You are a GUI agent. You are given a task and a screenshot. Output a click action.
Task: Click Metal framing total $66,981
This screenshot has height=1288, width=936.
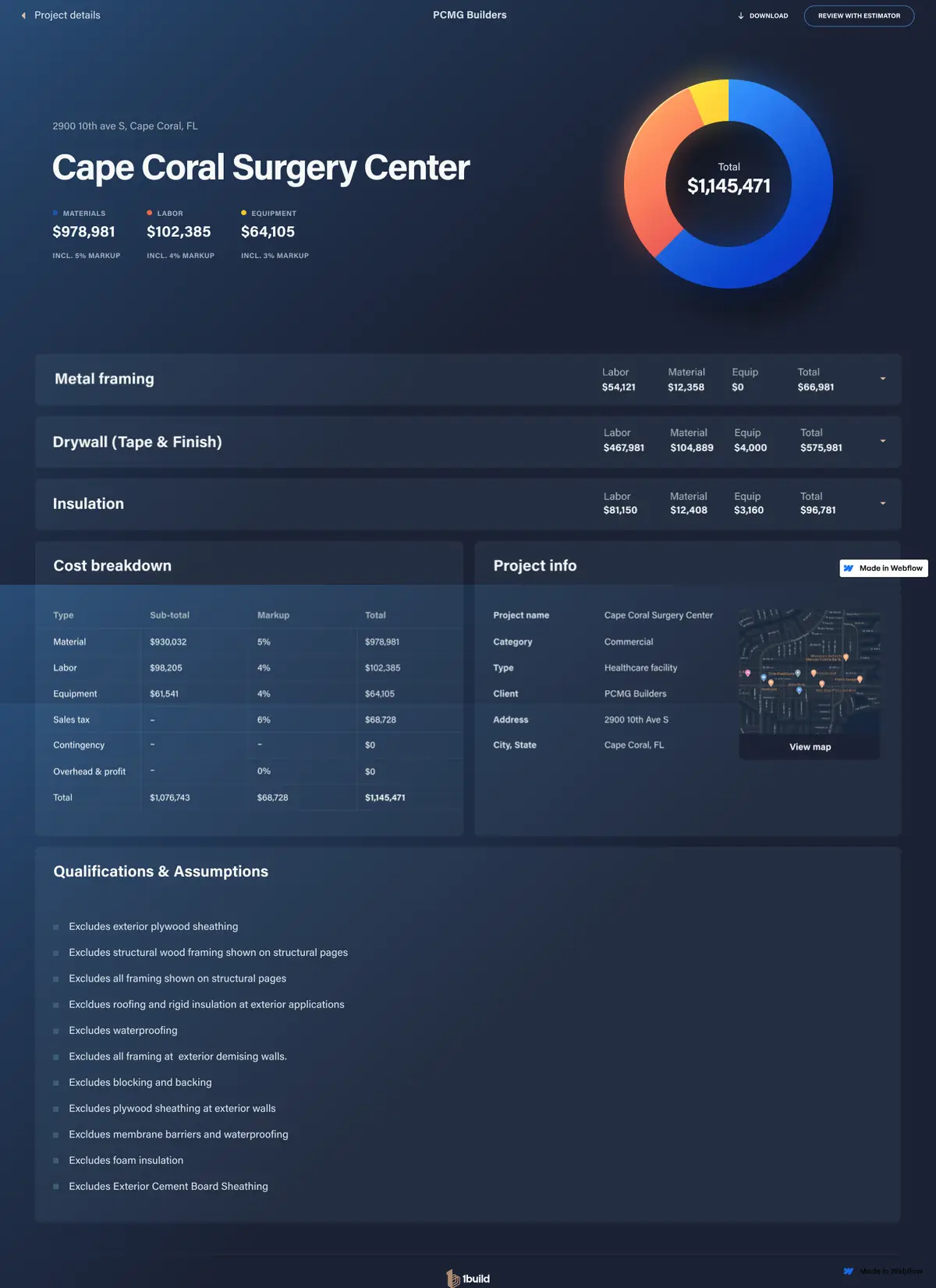coord(816,387)
